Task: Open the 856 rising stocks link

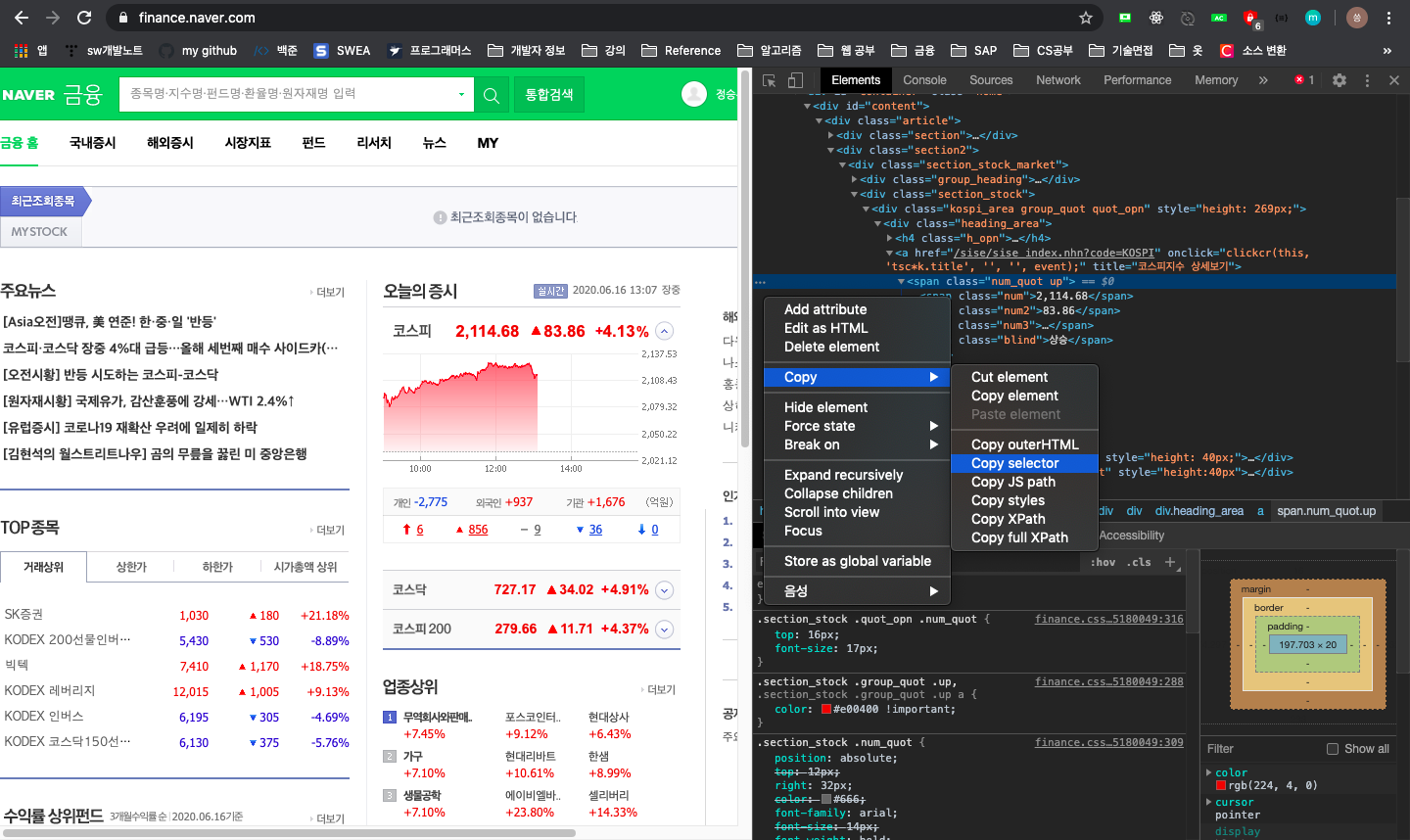Action: click(478, 530)
